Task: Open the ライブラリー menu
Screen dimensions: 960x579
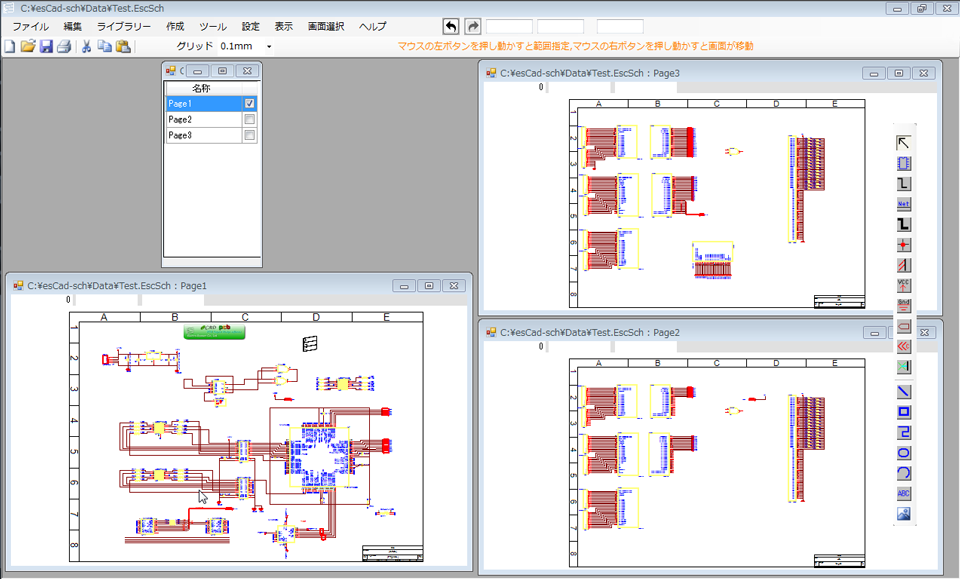Action: [124, 26]
